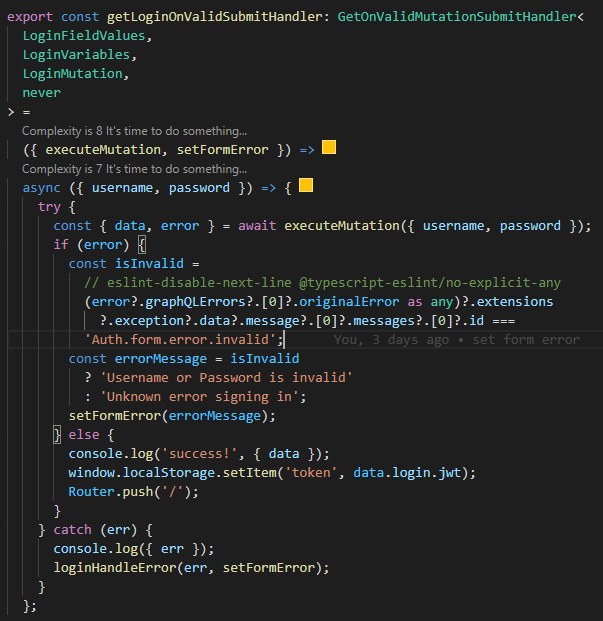Place cursor on the try keyword
This screenshot has height=621, width=603.
(x=49, y=206)
